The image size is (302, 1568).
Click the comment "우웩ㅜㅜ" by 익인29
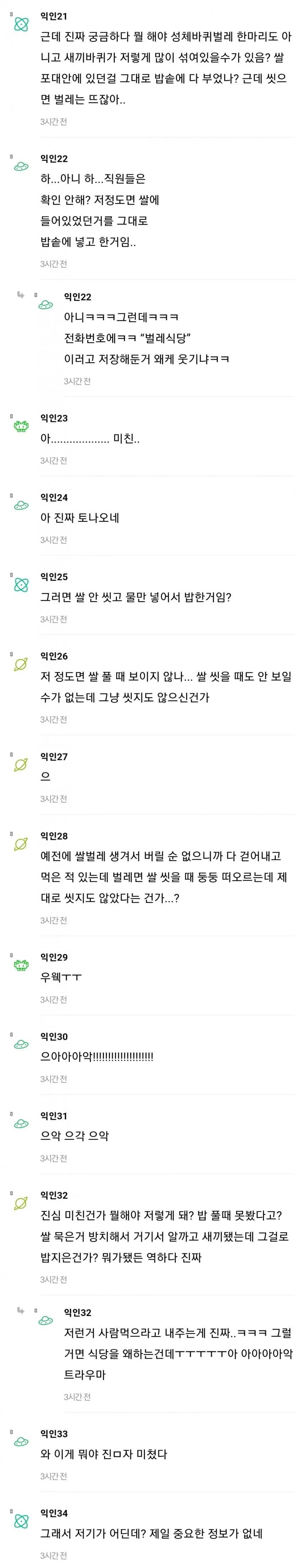coord(61,977)
